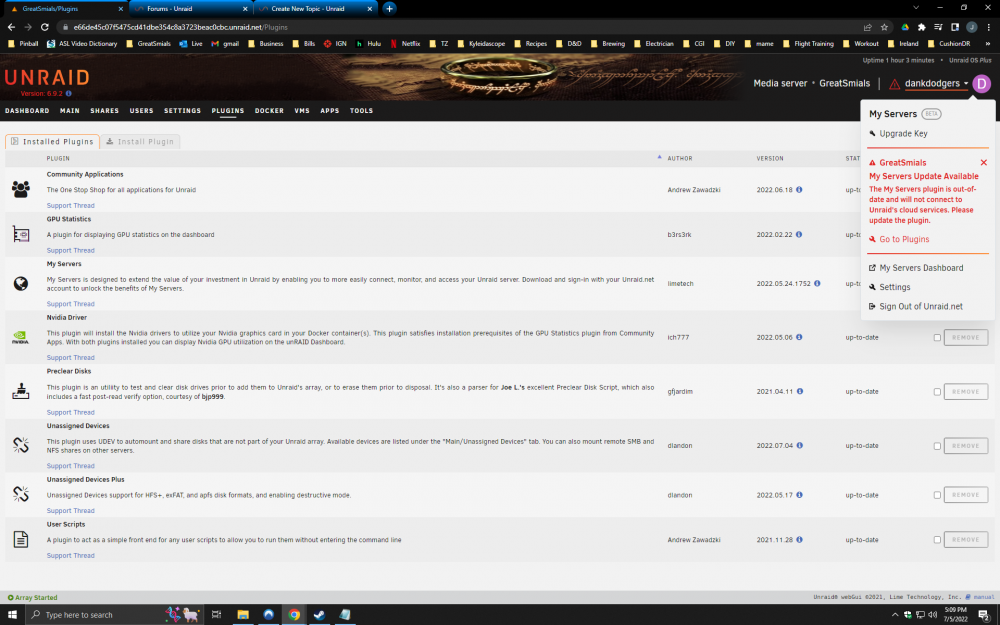Open version info icon for Community Applications
Viewport: 1000px width, 625px height.
click(x=799, y=189)
